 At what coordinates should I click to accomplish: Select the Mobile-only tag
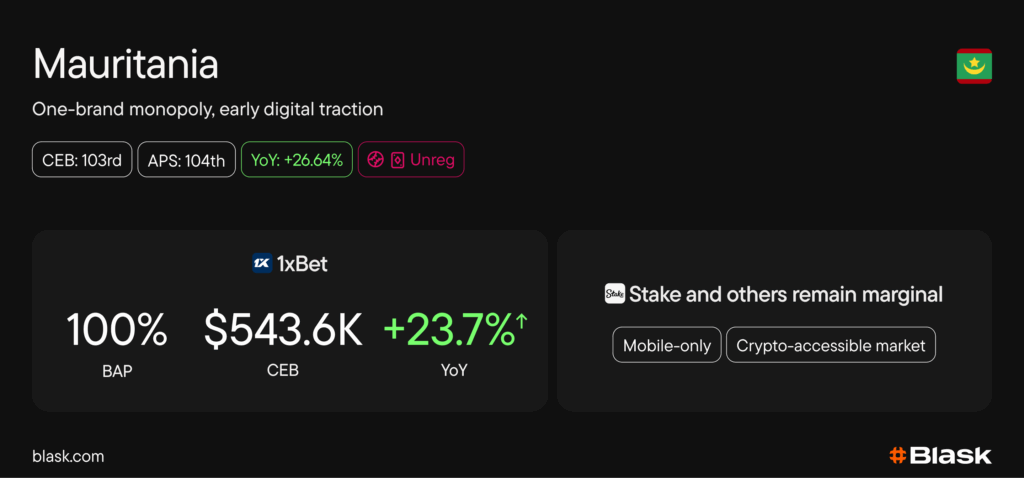click(x=666, y=345)
